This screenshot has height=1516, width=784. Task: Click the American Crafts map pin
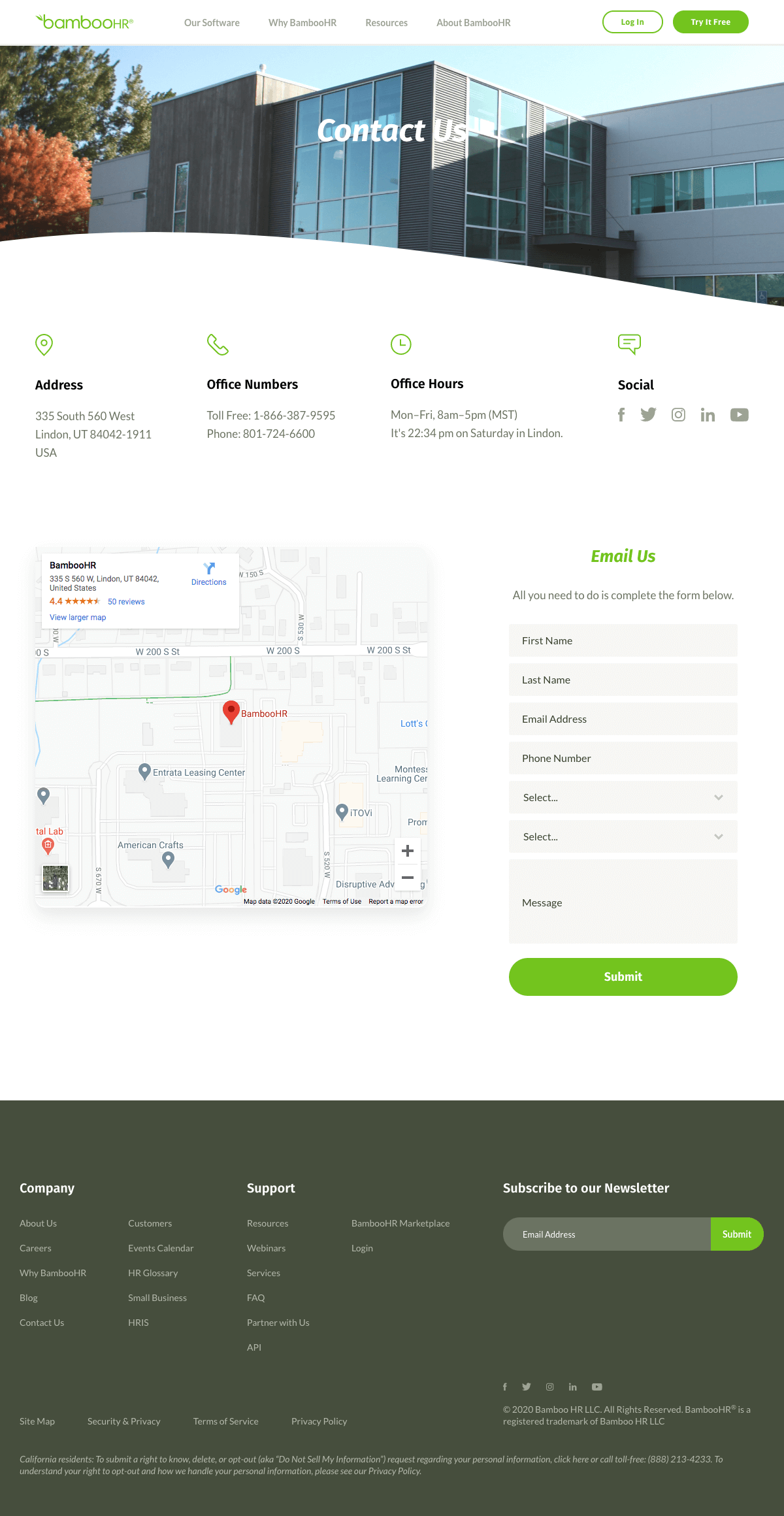coord(168,860)
